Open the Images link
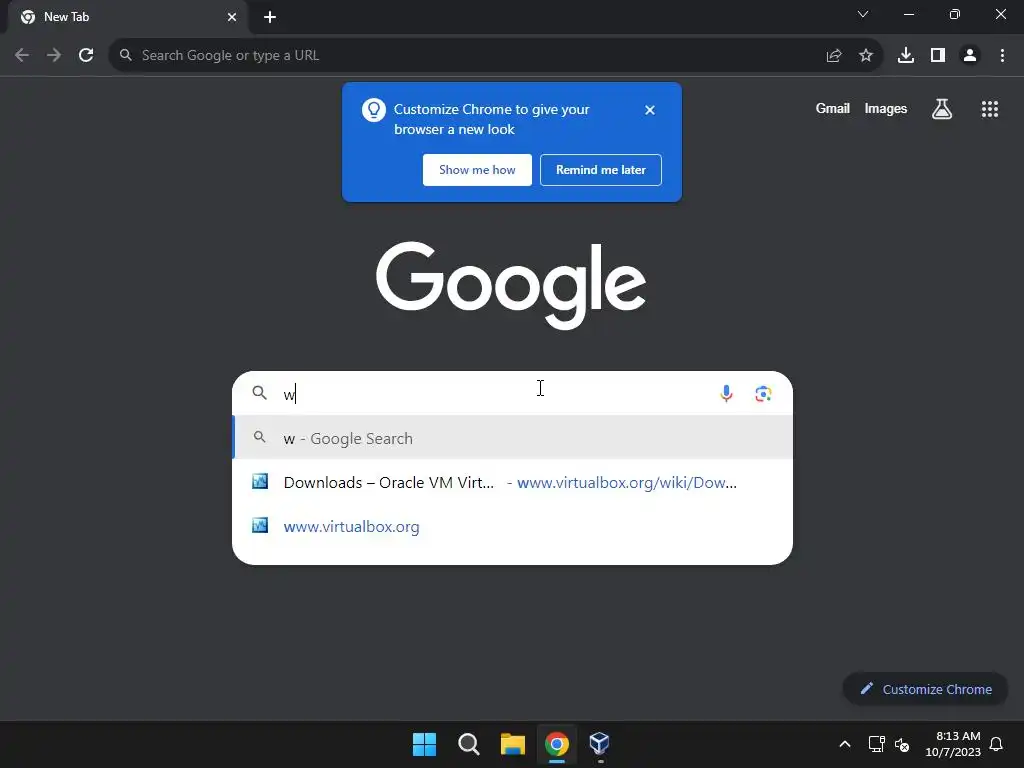 click(886, 108)
